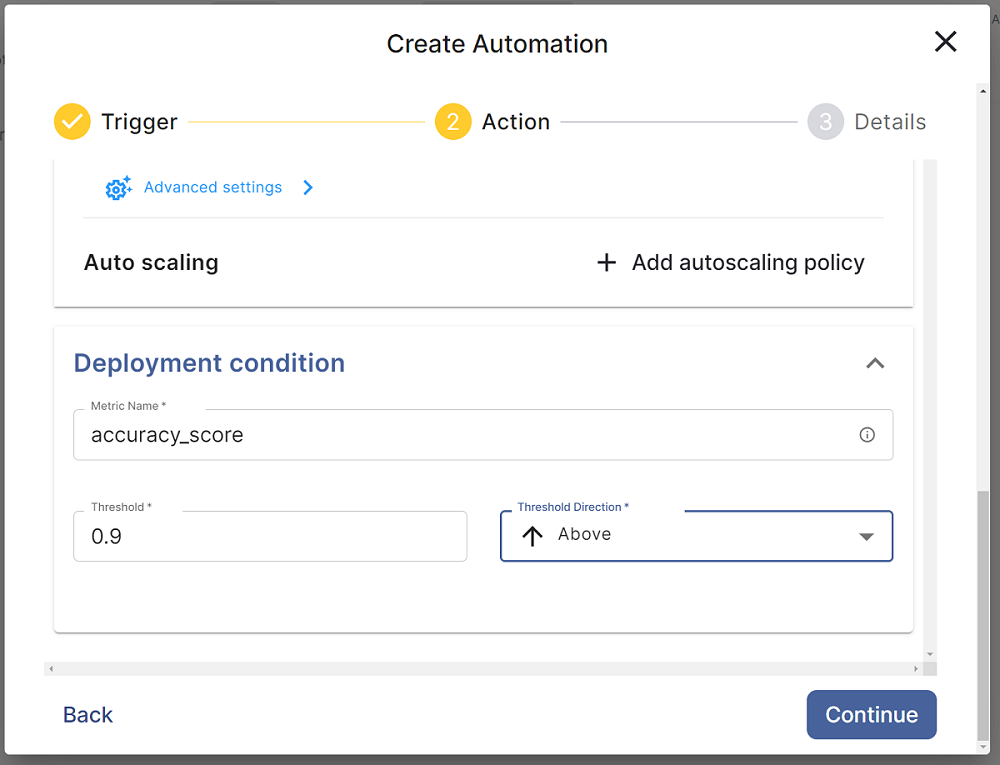Click the Trigger step checkmark icon
This screenshot has height=765, width=1000.
coord(72,121)
